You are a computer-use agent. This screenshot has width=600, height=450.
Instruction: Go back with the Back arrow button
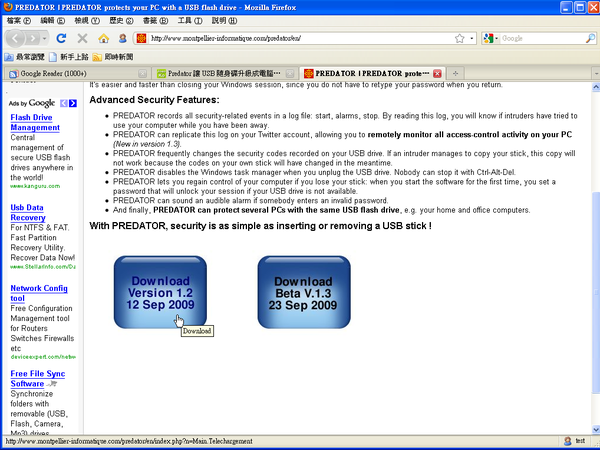[15, 38]
